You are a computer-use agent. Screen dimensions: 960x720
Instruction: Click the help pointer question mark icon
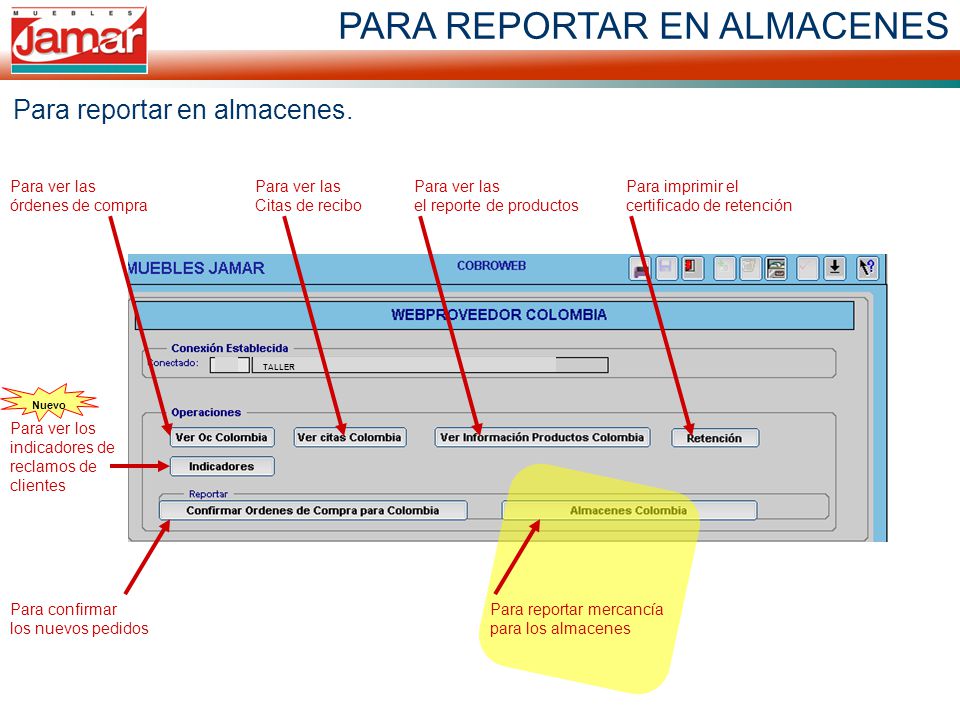(x=868, y=268)
